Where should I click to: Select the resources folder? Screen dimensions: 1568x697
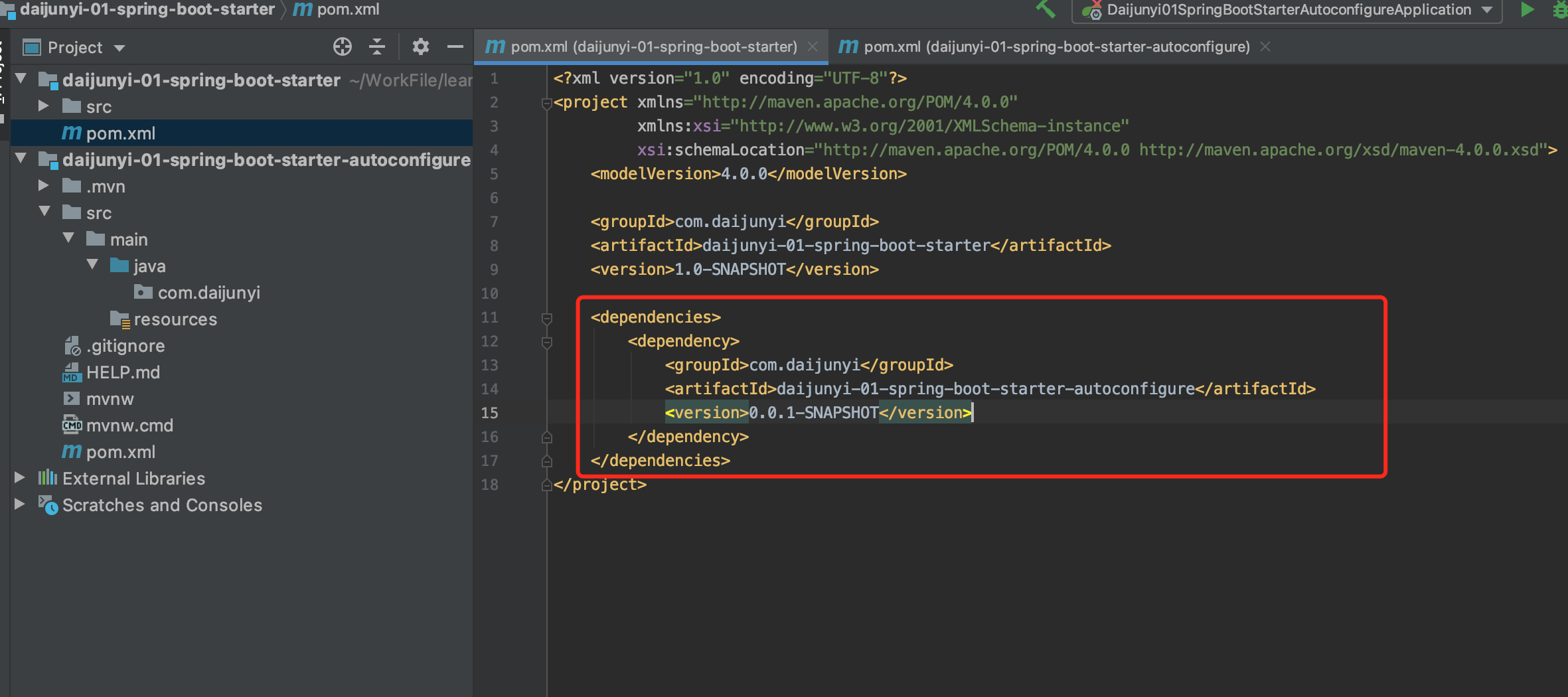tap(175, 319)
